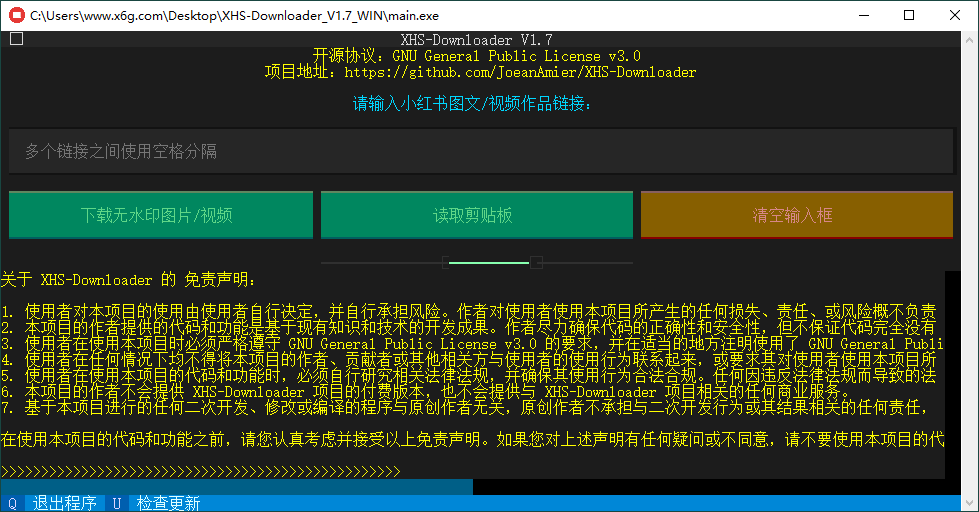Click the XHS-Downloader V1.7 header title
This screenshot has width=979, height=512.
(476, 40)
